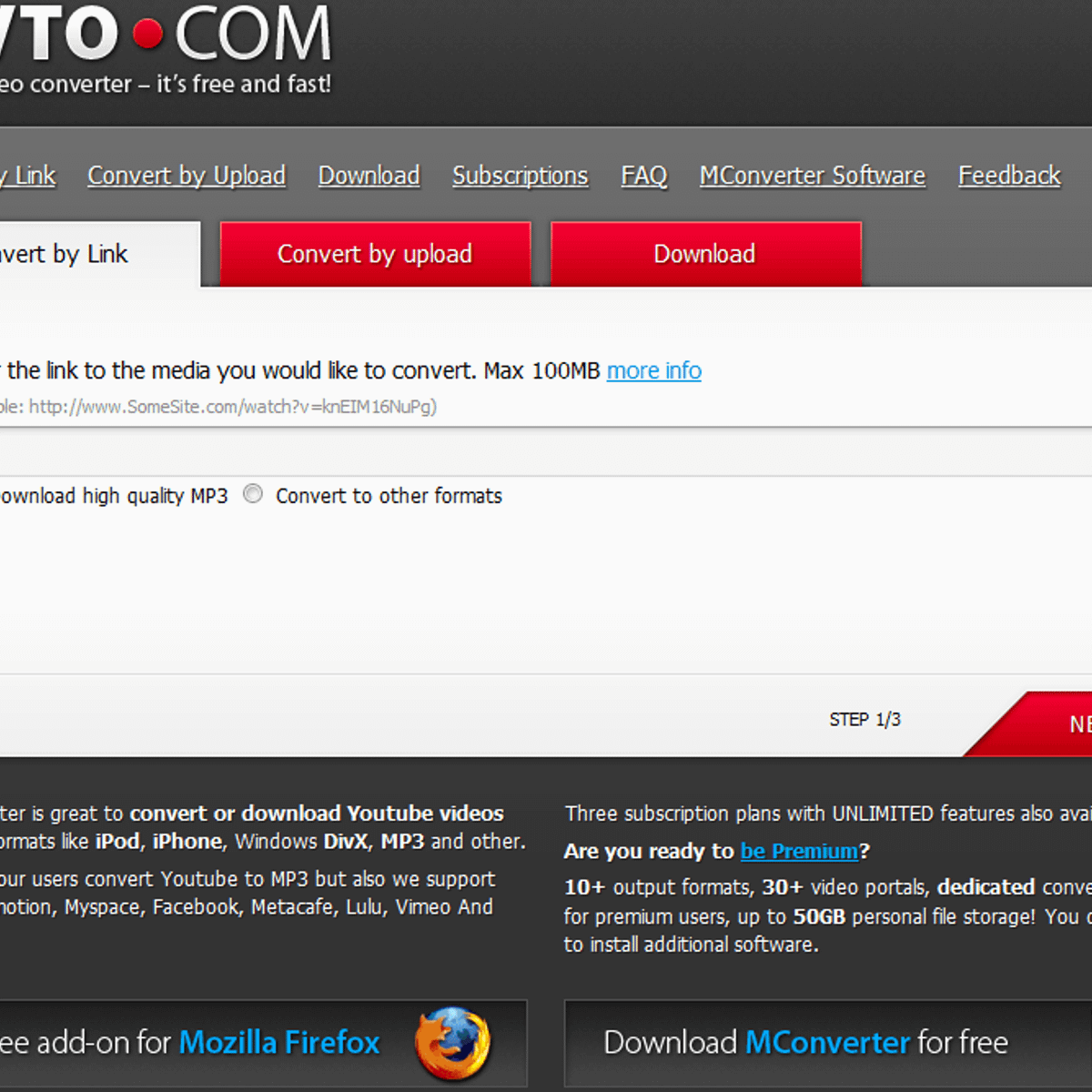Open the Mozilla Firefox add-on banner
The height and width of the screenshot is (1092, 1092).
(x=263, y=1043)
